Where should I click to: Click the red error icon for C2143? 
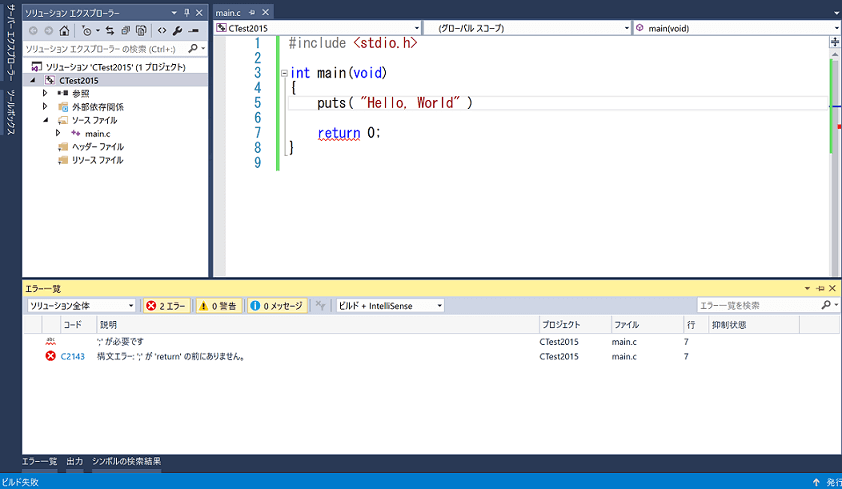[50, 356]
